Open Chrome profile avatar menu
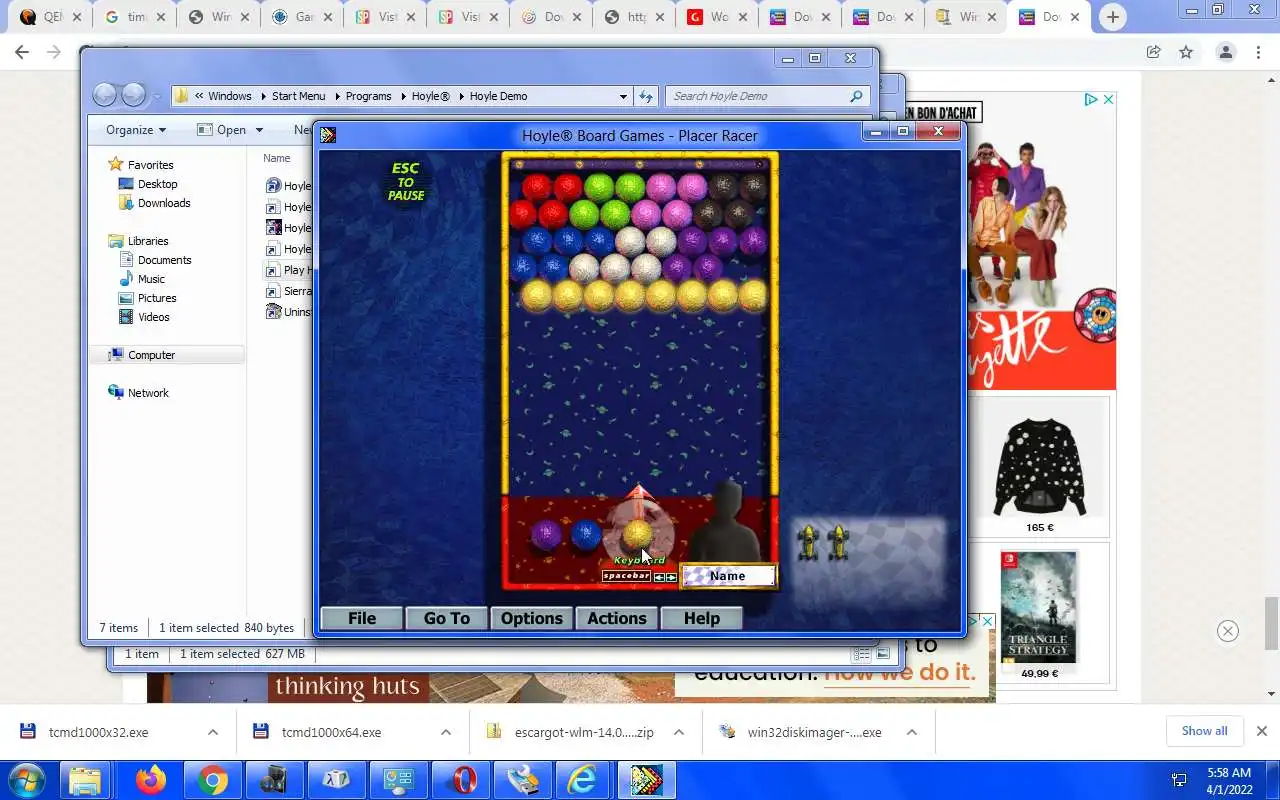This screenshot has height=800, width=1280. click(x=1226, y=52)
